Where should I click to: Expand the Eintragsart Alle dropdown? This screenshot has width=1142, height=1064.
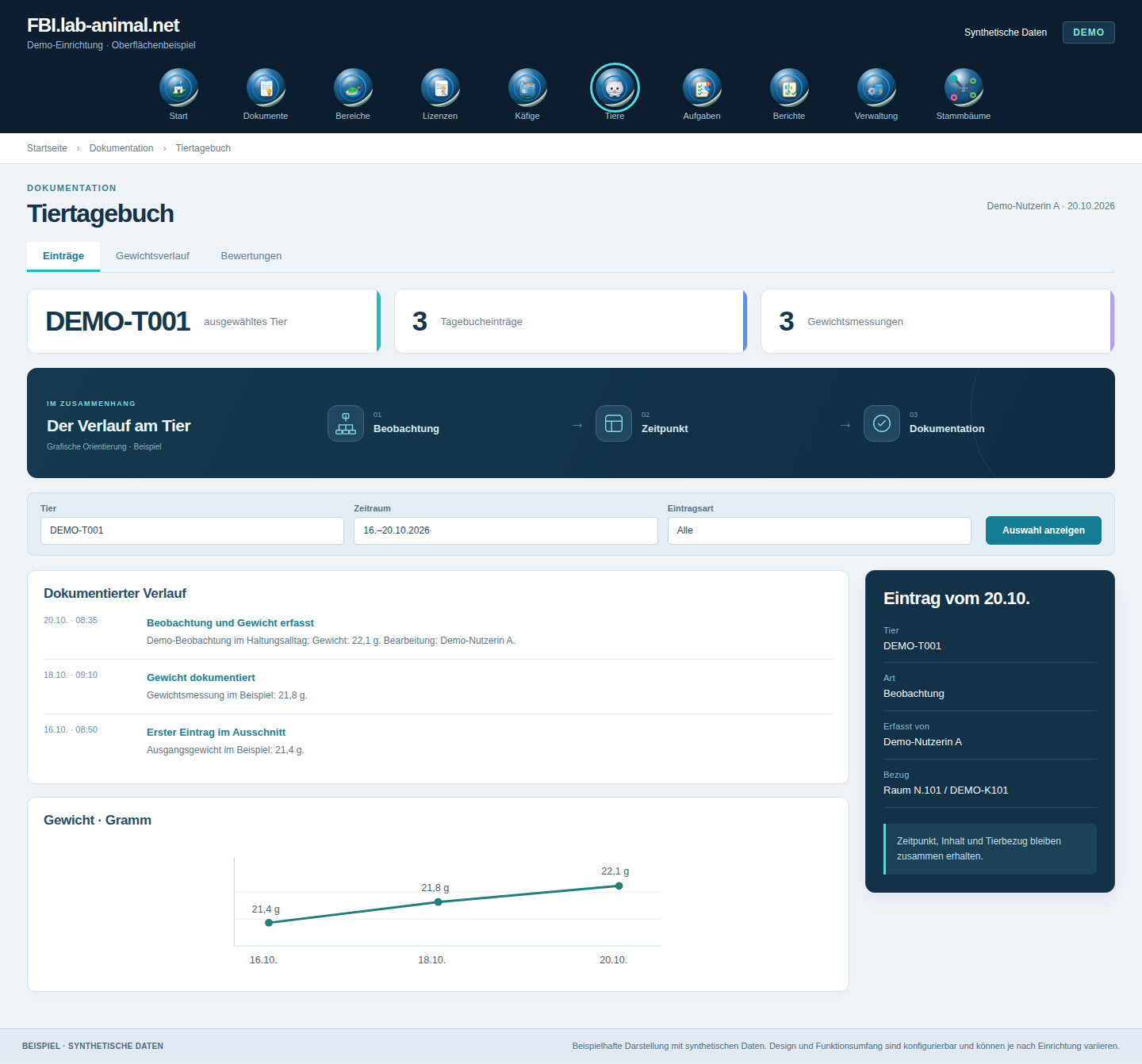[819, 530]
